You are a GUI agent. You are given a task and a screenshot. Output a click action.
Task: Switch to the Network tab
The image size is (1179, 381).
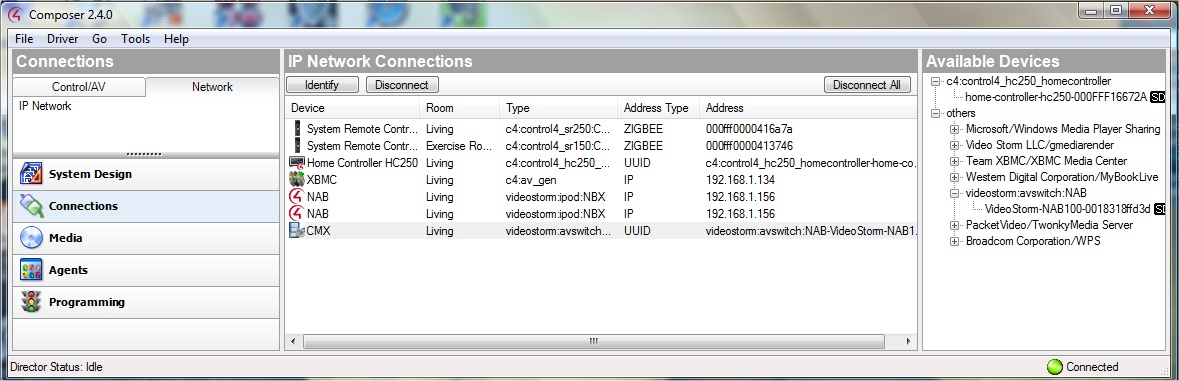pyautogui.click(x=212, y=86)
